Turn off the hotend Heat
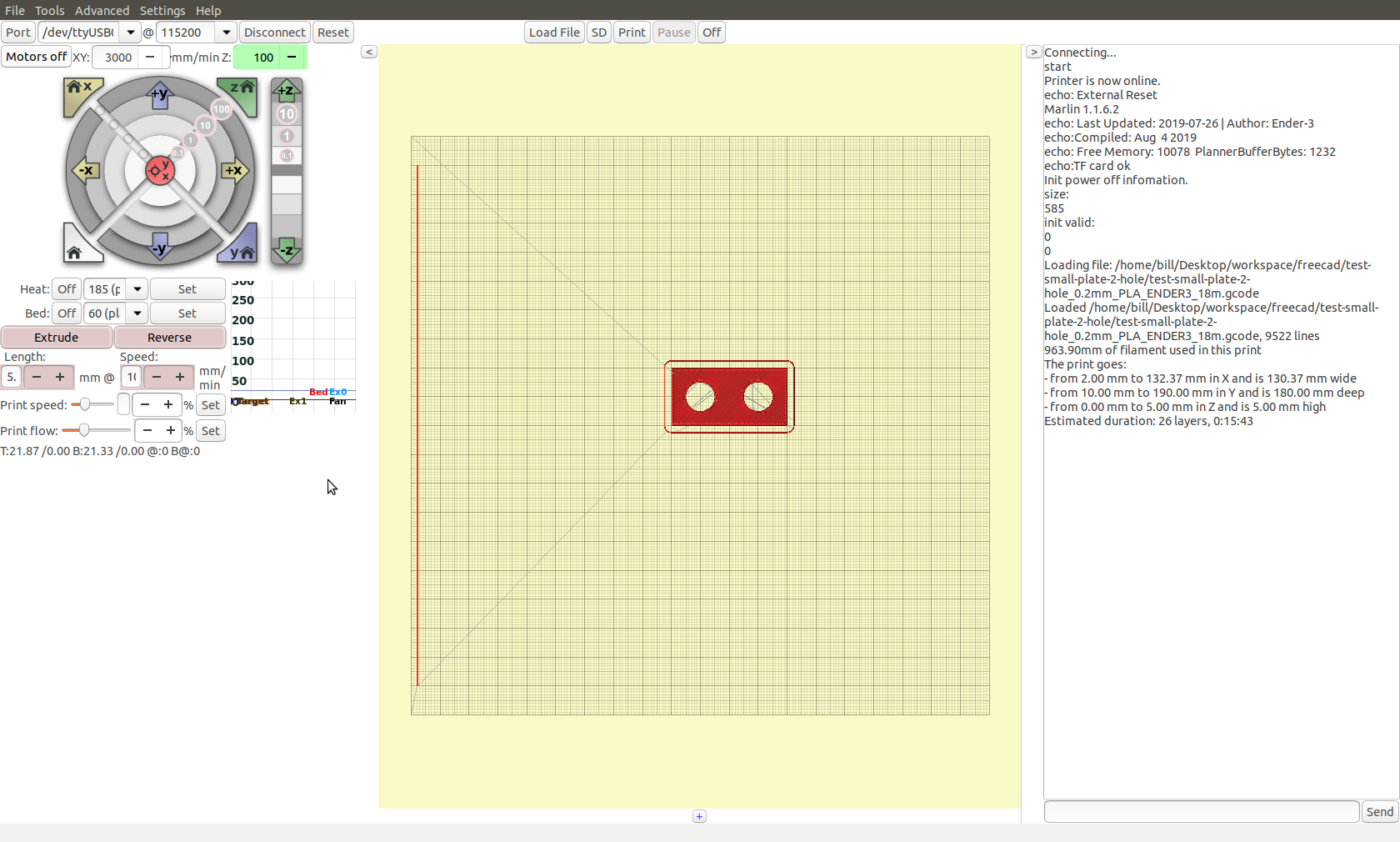 pyautogui.click(x=67, y=289)
